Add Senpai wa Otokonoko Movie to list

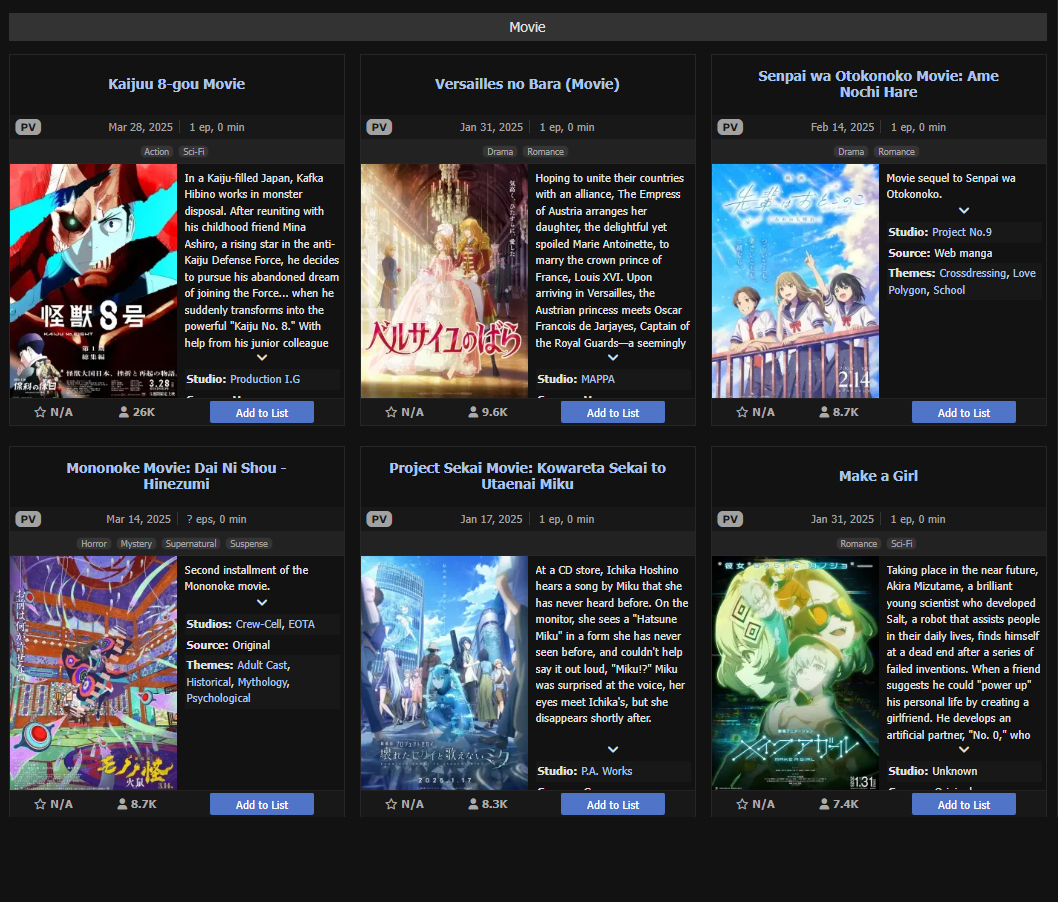[964, 412]
